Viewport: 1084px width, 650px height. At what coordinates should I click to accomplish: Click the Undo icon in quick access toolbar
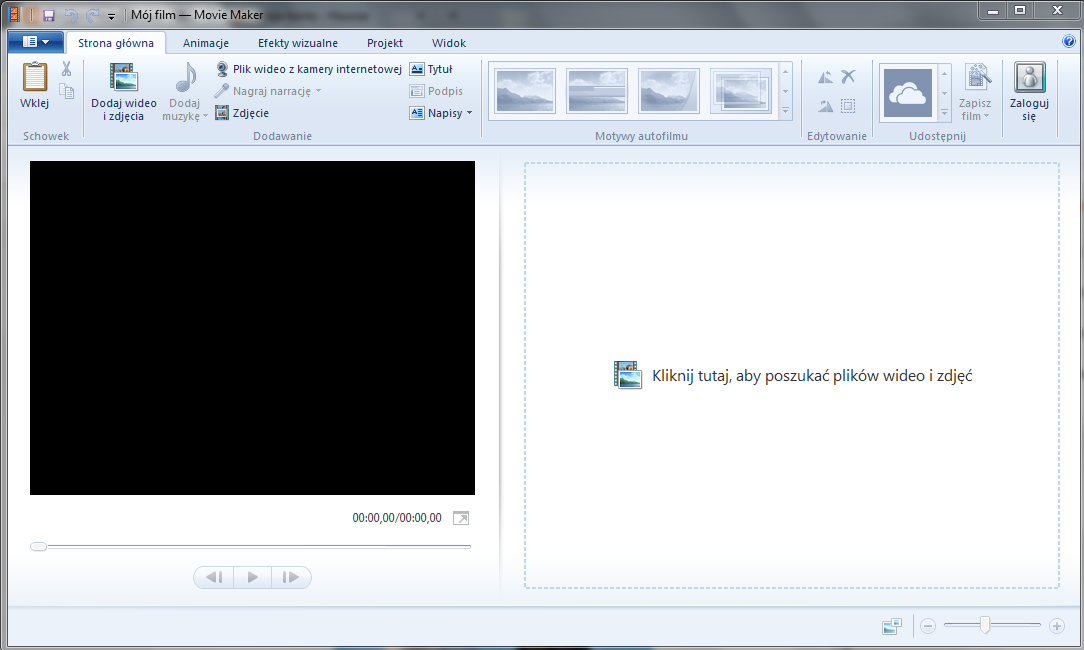coord(71,15)
